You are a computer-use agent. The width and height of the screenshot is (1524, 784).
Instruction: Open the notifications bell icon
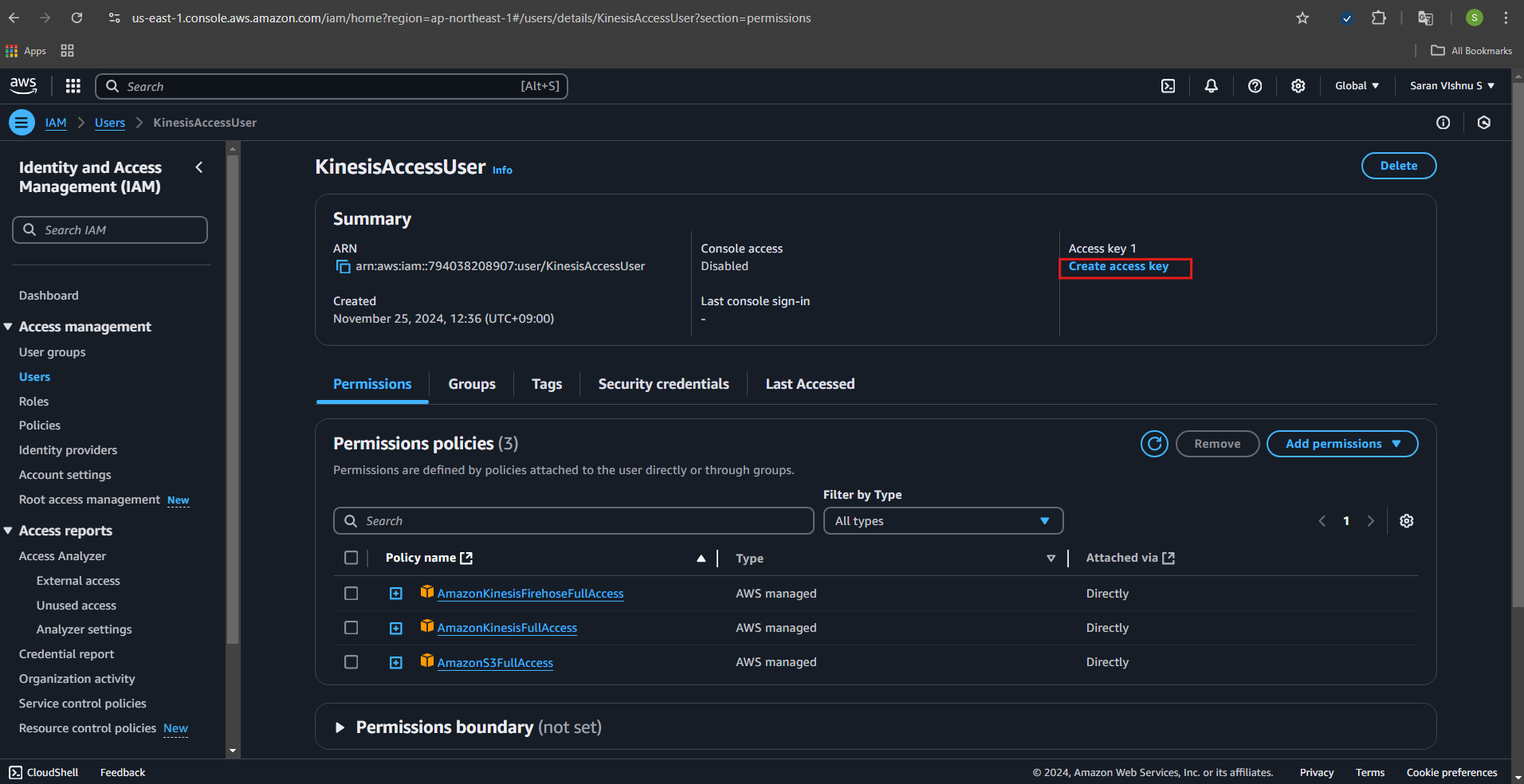pyautogui.click(x=1211, y=86)
